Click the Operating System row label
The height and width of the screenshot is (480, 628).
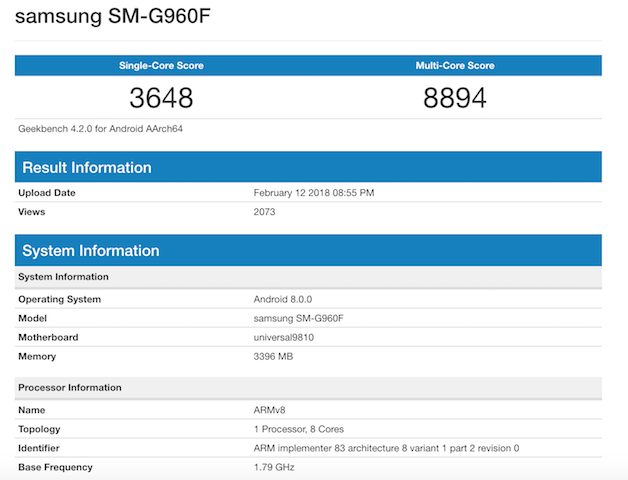point(60,299)
